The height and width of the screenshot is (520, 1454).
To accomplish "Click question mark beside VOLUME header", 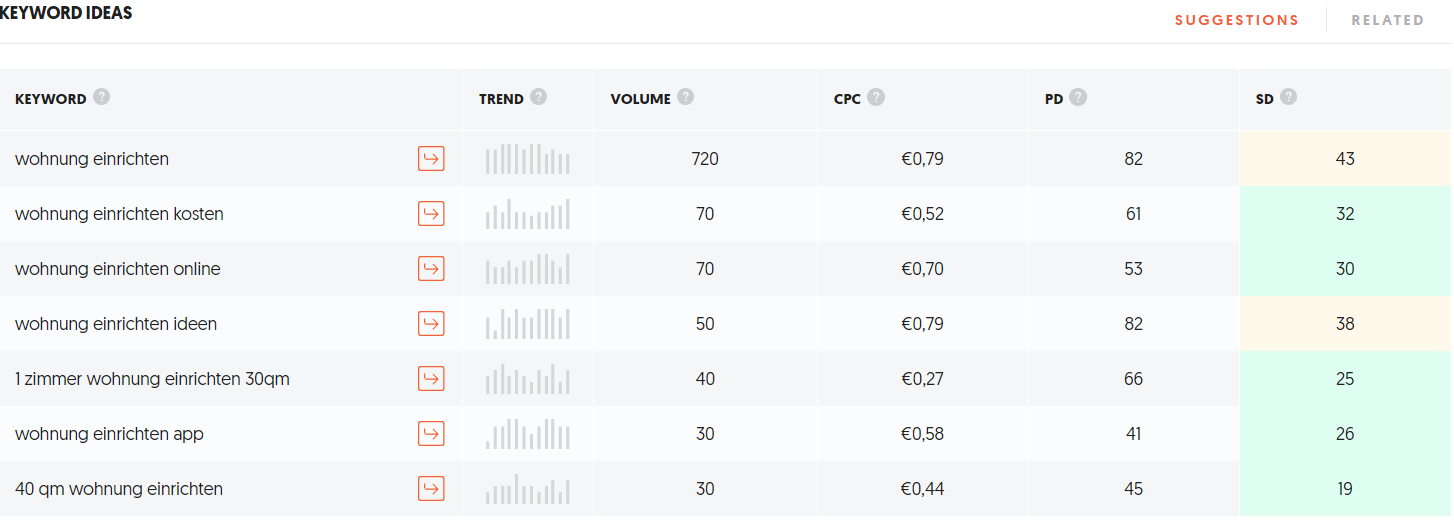I will pos(685,97).
